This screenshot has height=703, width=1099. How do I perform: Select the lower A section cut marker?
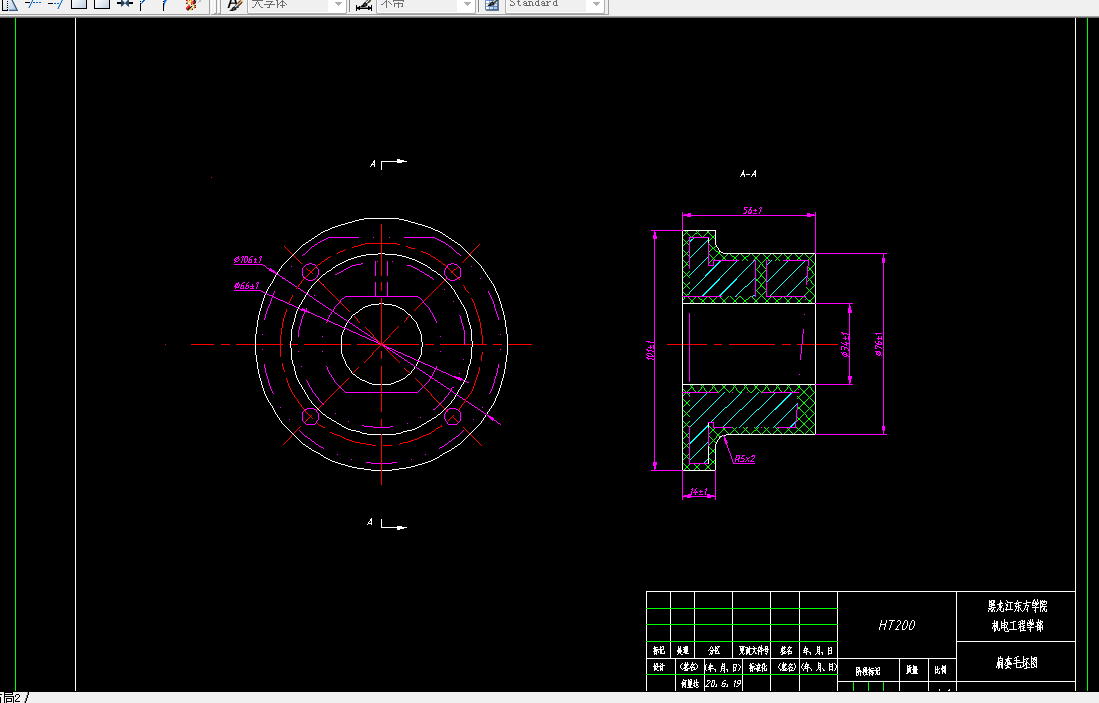386,524
